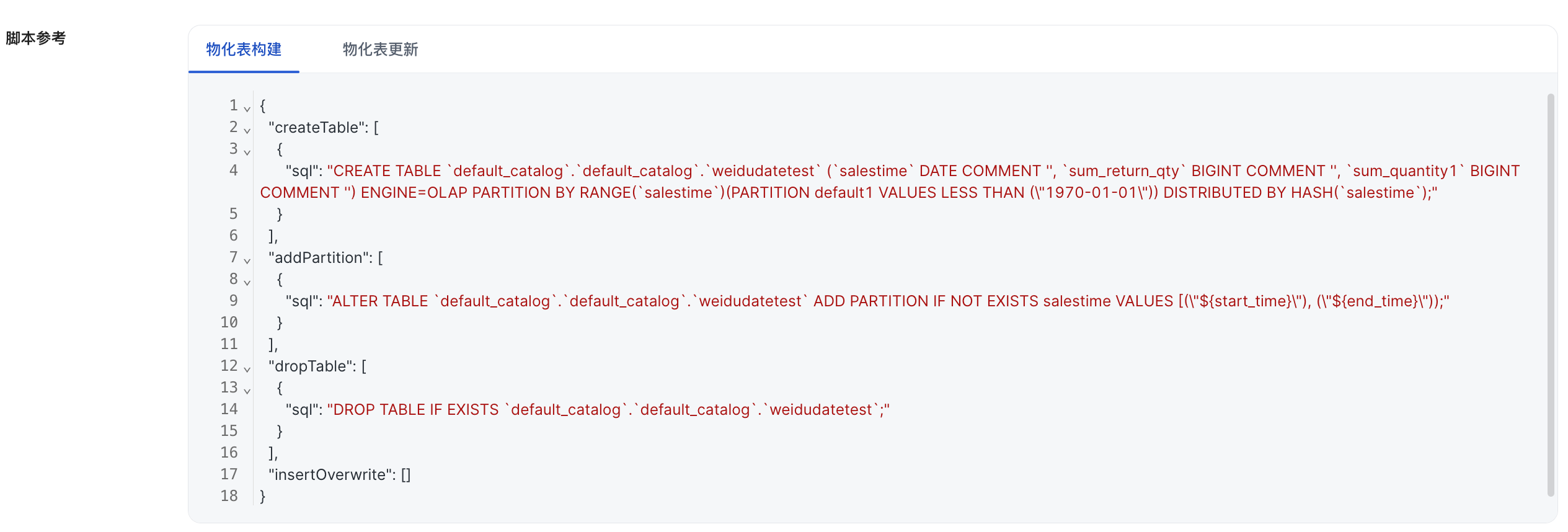Collapse the root object at line 1
The height and width of the screenshot is (532, 1568).
[x=247, y=109]
